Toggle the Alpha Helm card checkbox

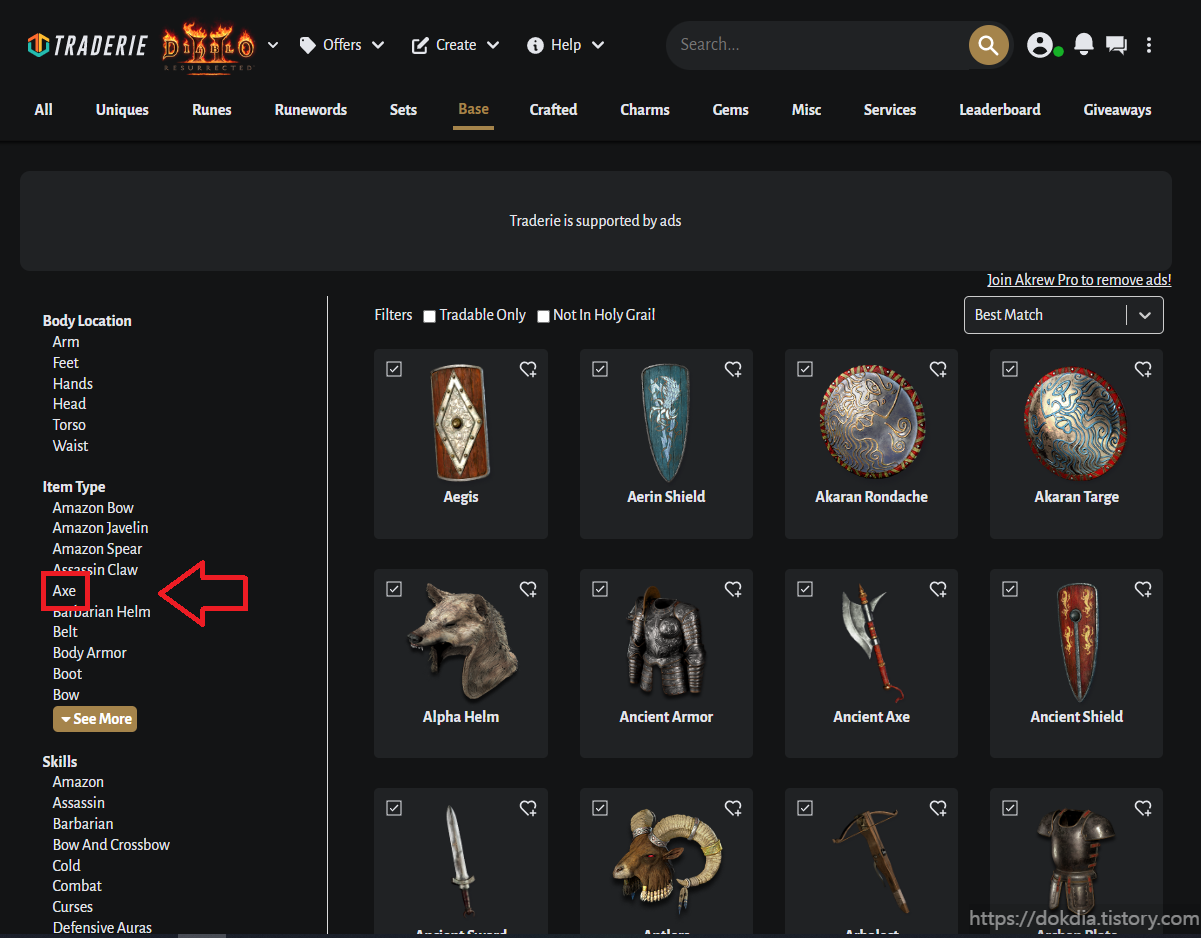tap(394, 589)
